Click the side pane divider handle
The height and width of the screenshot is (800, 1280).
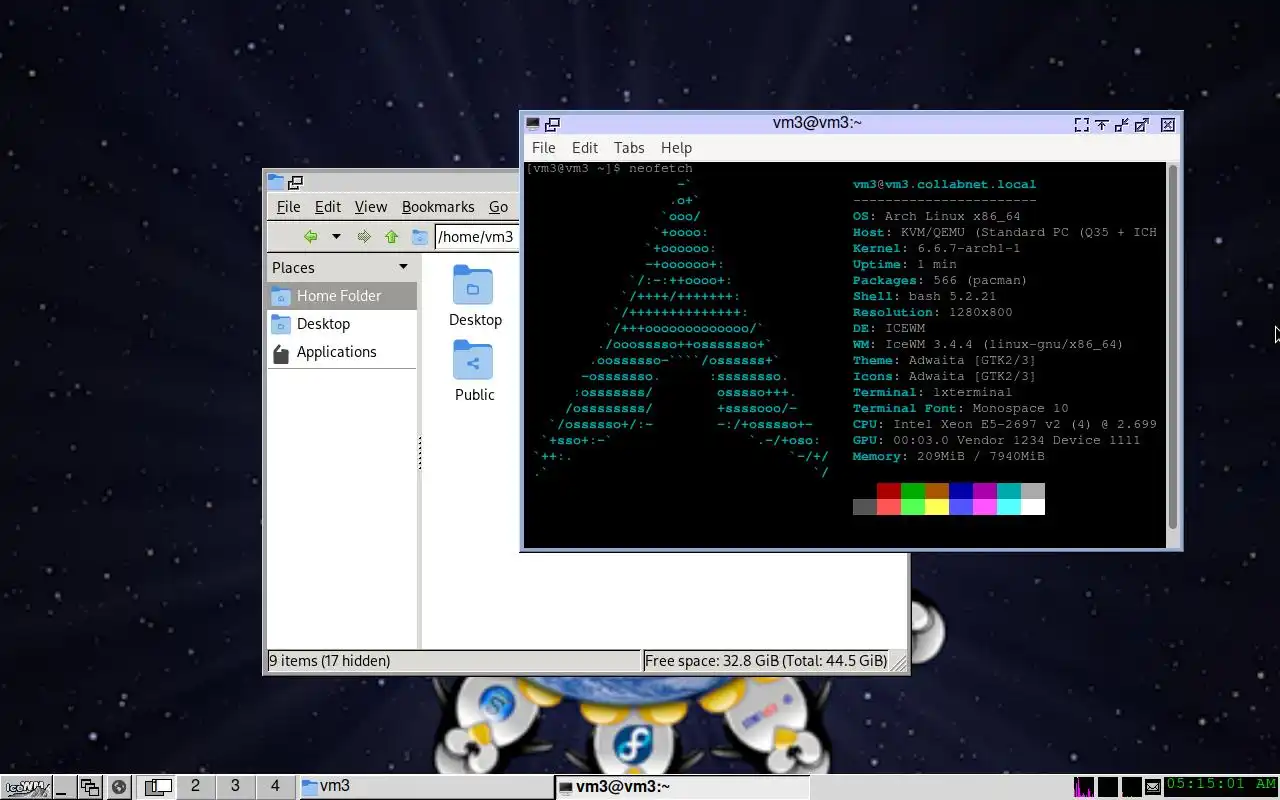click(420, 453)
